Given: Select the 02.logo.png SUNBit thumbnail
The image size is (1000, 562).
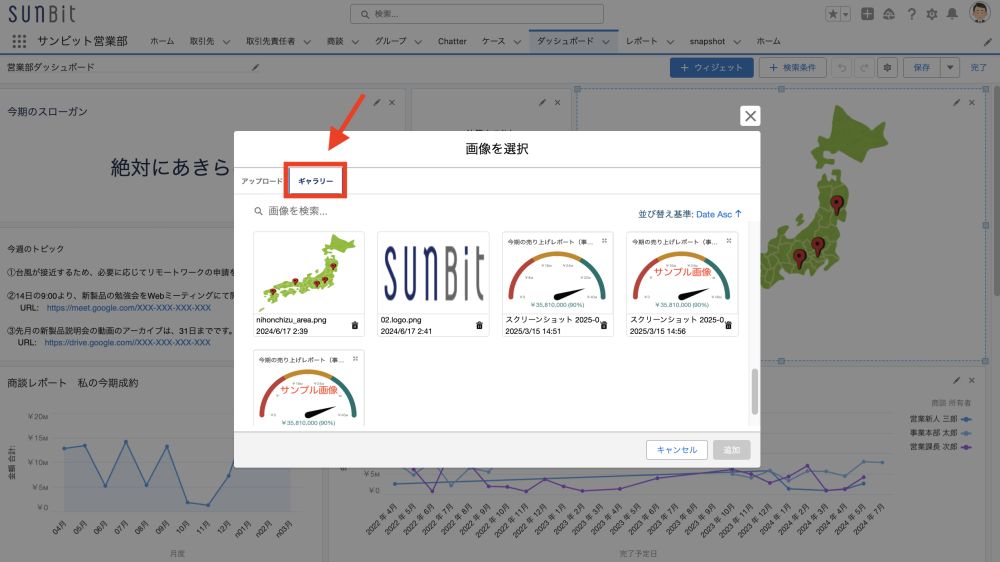Looking at the screenshot, I should (433, 273).
